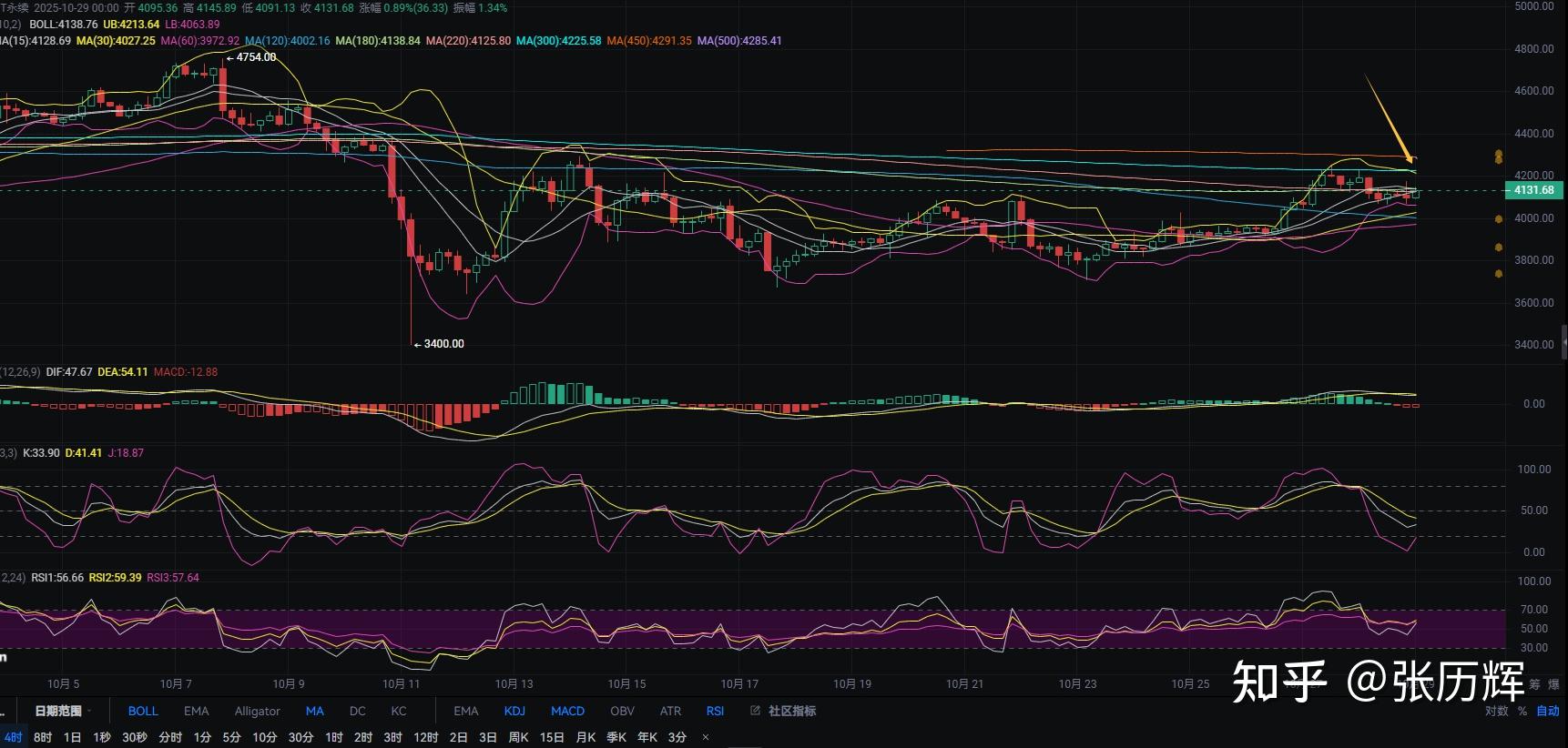This screenshot has height=748, width=1568.
Task: Click the top alert bell marker near 4300
Action: [x=1498, y=157]
